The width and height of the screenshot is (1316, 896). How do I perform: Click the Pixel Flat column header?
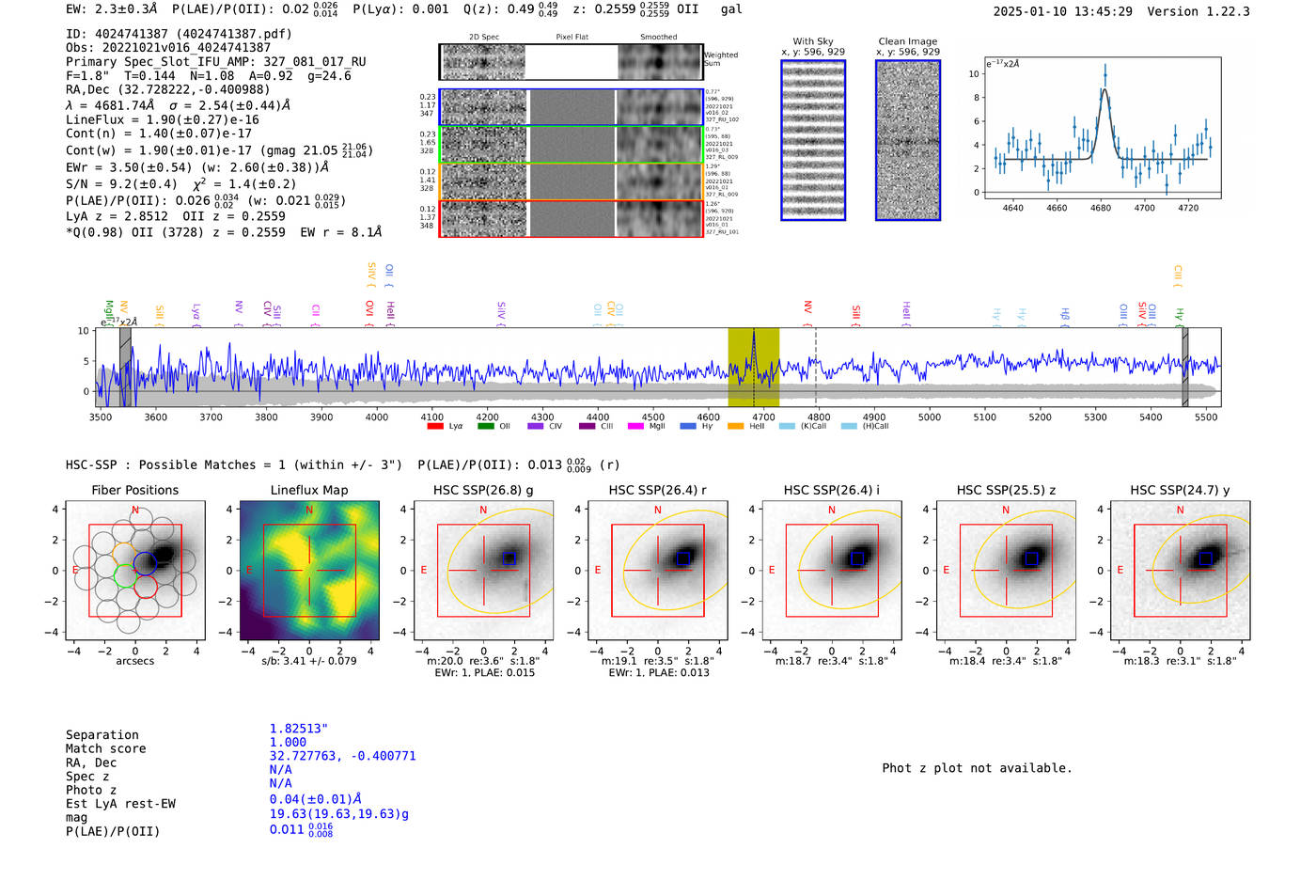(572, 38)
